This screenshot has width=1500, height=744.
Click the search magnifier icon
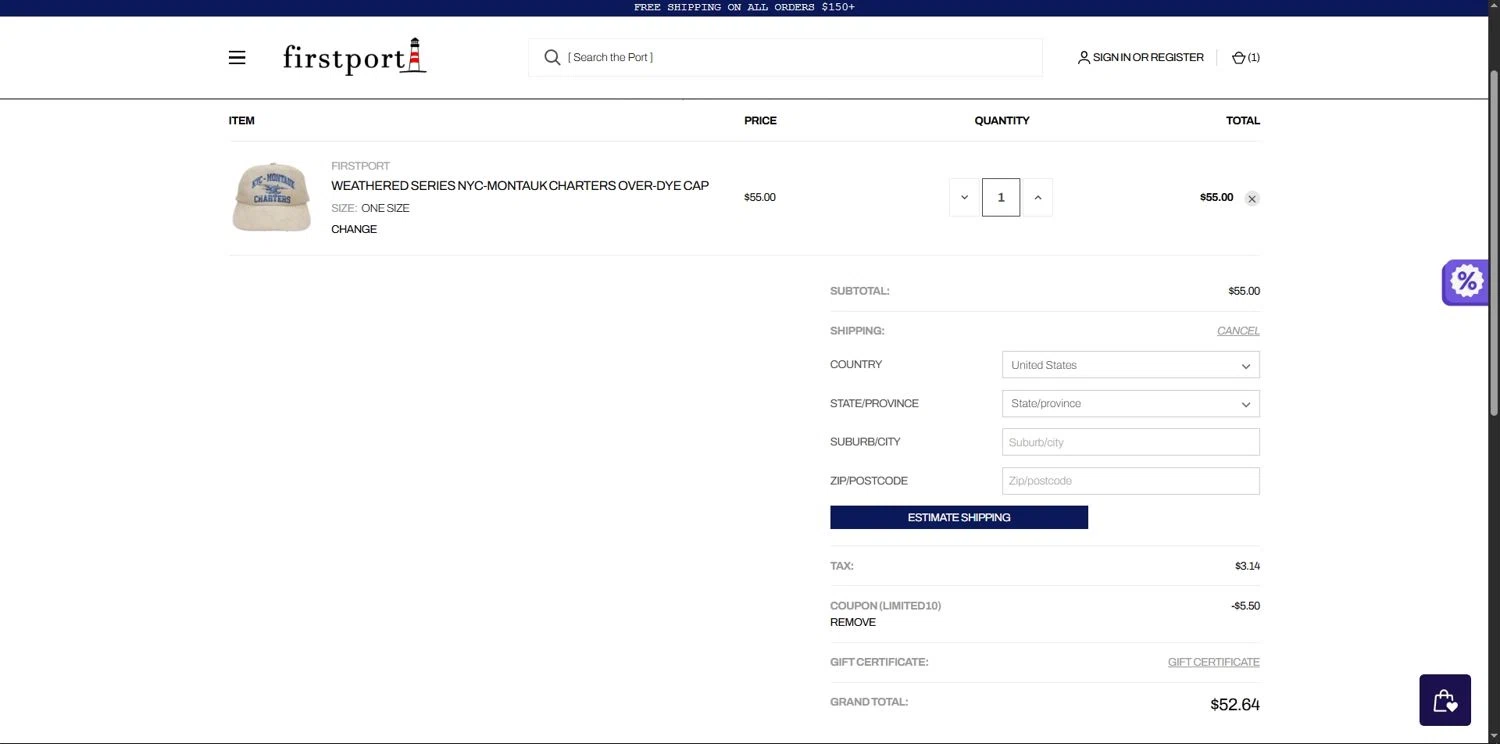pos(552,57)
